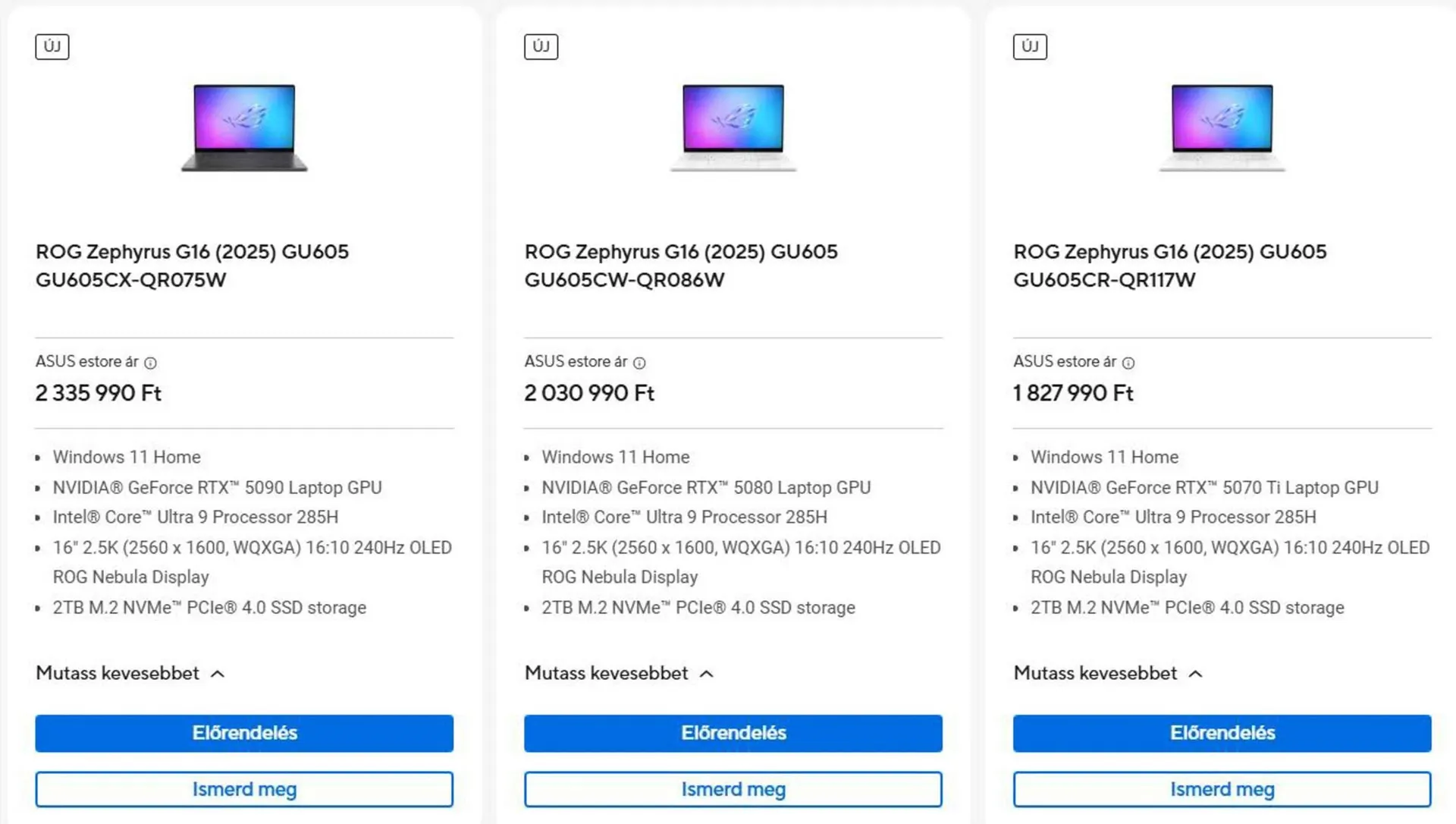
Task: Click info icon beside GU605CR ASUS estore price
Action: [x=1128, y=363]
